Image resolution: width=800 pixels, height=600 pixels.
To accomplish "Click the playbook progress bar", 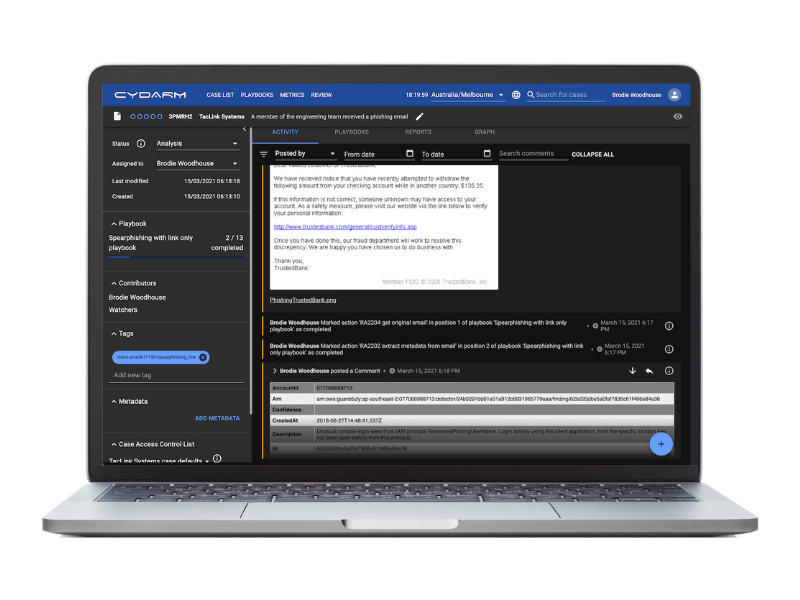I will click(x=176, y=257).
